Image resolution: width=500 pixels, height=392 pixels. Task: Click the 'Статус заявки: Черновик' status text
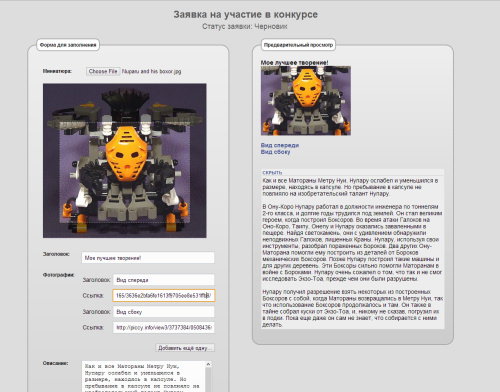coord(245,26)
